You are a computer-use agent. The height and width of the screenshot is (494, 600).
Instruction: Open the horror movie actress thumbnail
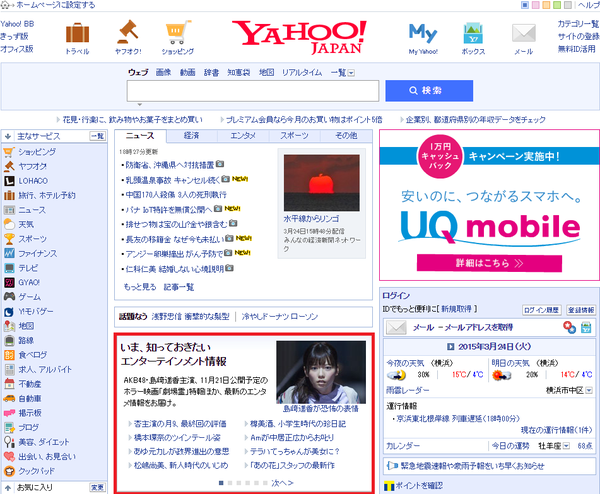[x=321, y=373]
